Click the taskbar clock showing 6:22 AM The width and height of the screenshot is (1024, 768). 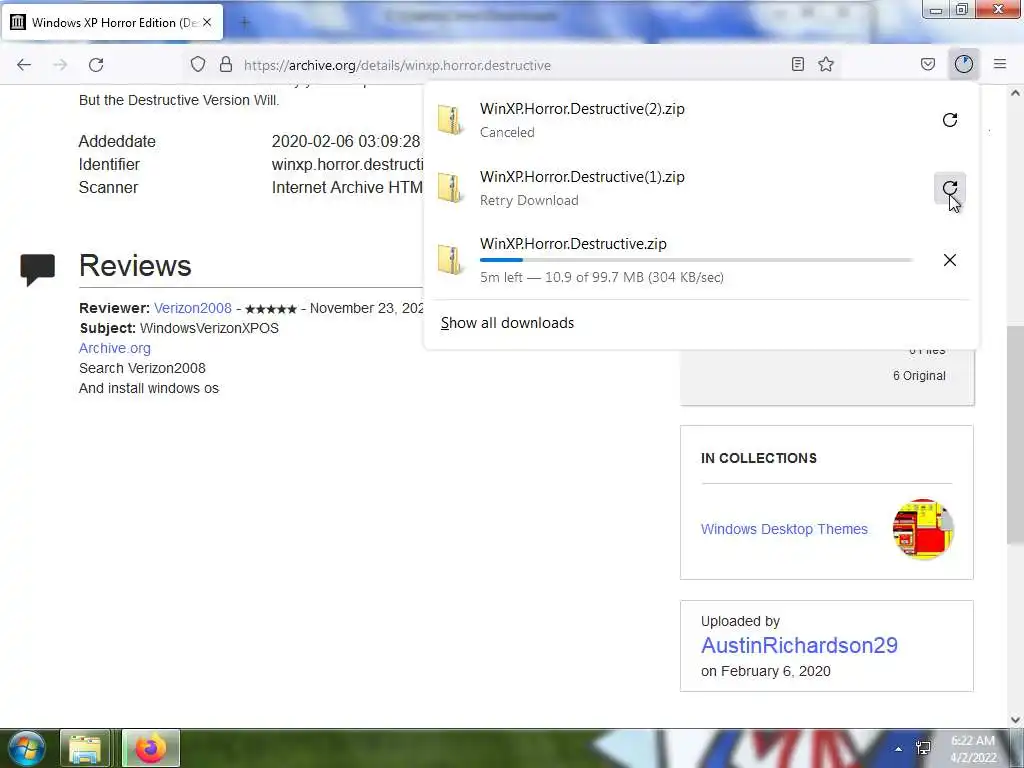(973, 749)
